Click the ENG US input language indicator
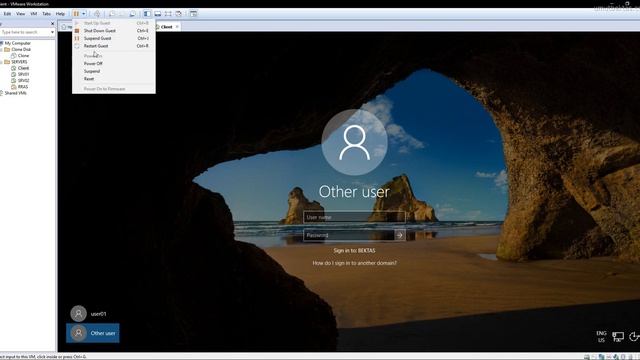The image size is (640, 360). 601,337
